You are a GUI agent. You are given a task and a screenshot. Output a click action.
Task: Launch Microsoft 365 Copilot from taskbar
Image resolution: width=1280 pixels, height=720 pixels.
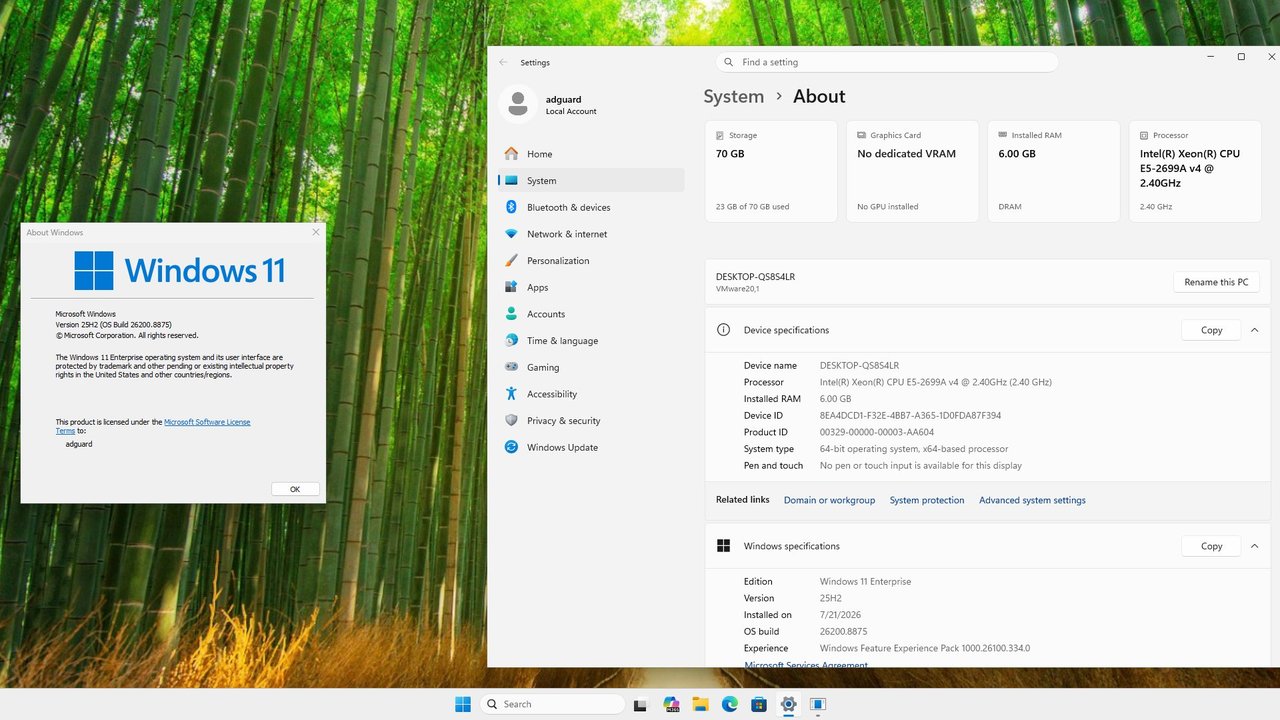click(x=671, y=704)
